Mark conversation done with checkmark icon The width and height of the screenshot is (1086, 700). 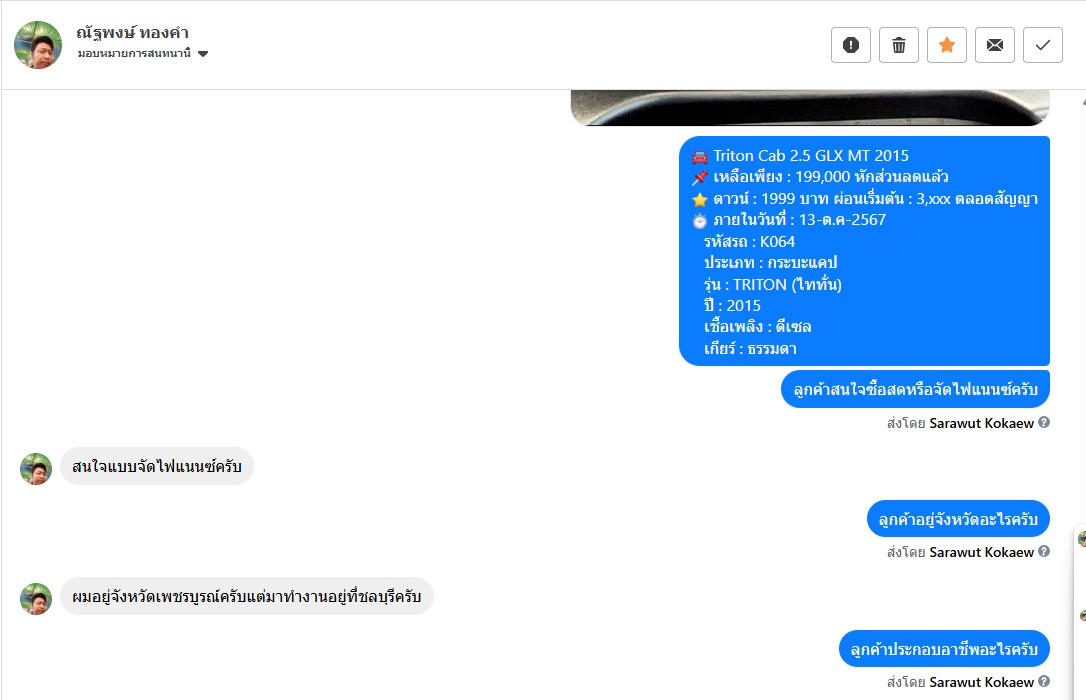1042,45
